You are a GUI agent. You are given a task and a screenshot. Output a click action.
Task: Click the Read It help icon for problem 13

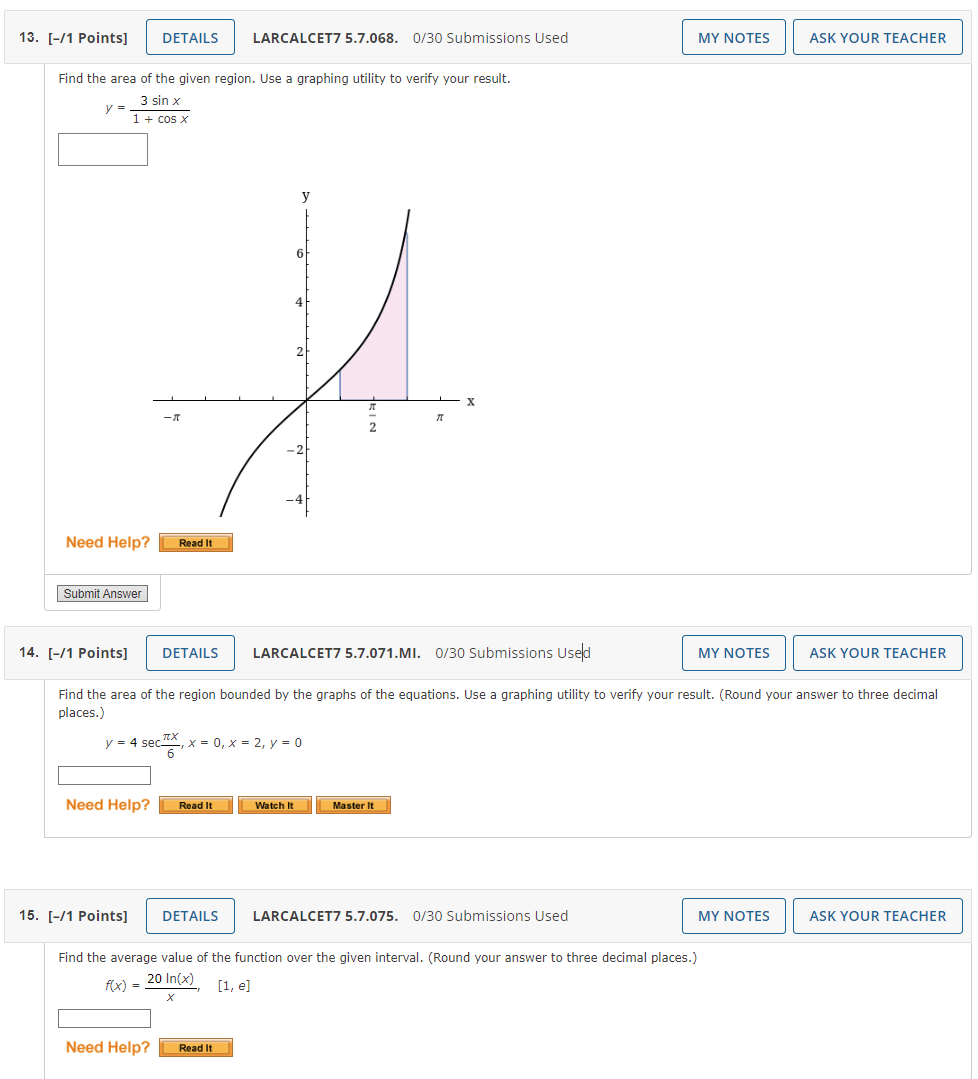tap(195, 542)
